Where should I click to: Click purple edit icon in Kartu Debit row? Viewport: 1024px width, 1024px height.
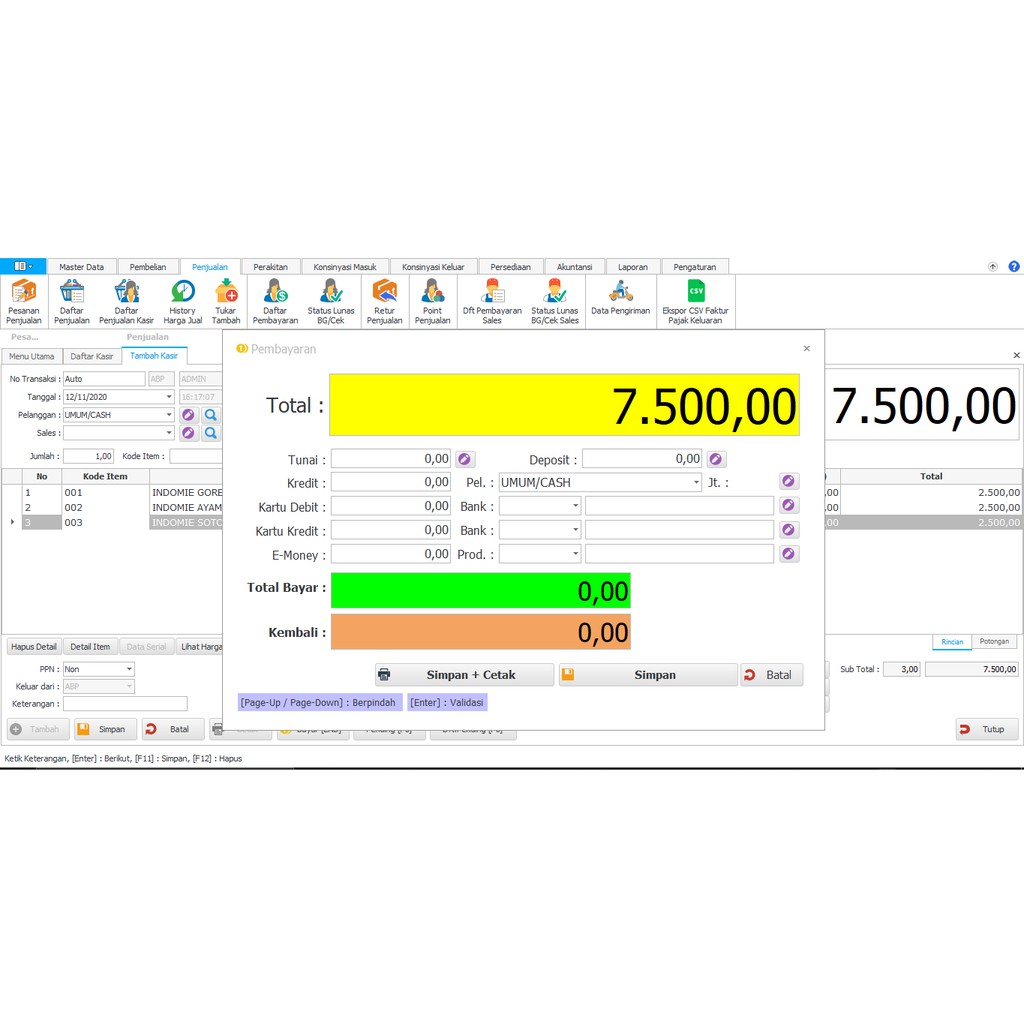789,505
